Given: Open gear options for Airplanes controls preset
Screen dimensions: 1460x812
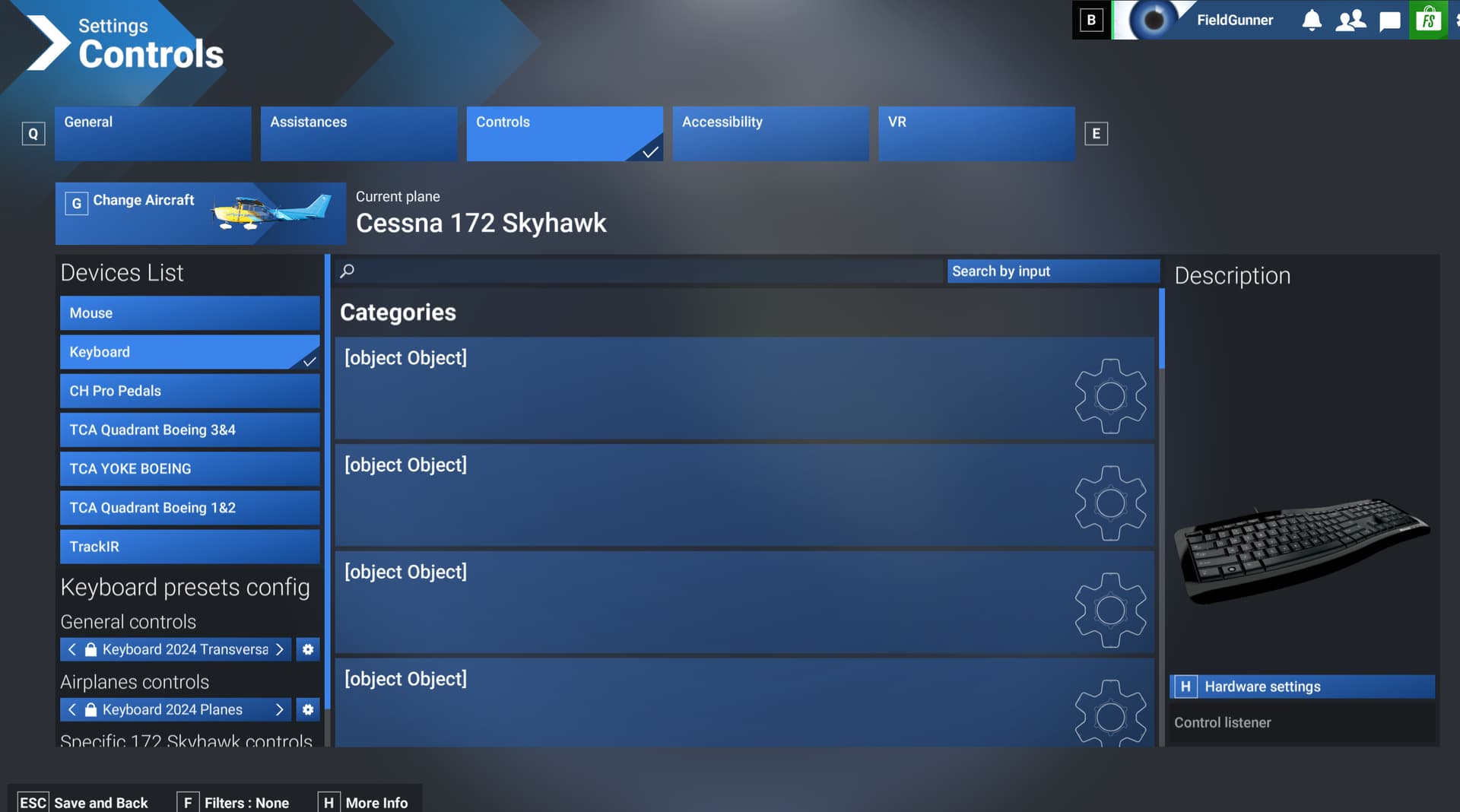Looking at the screenshot, I should 308,709.
